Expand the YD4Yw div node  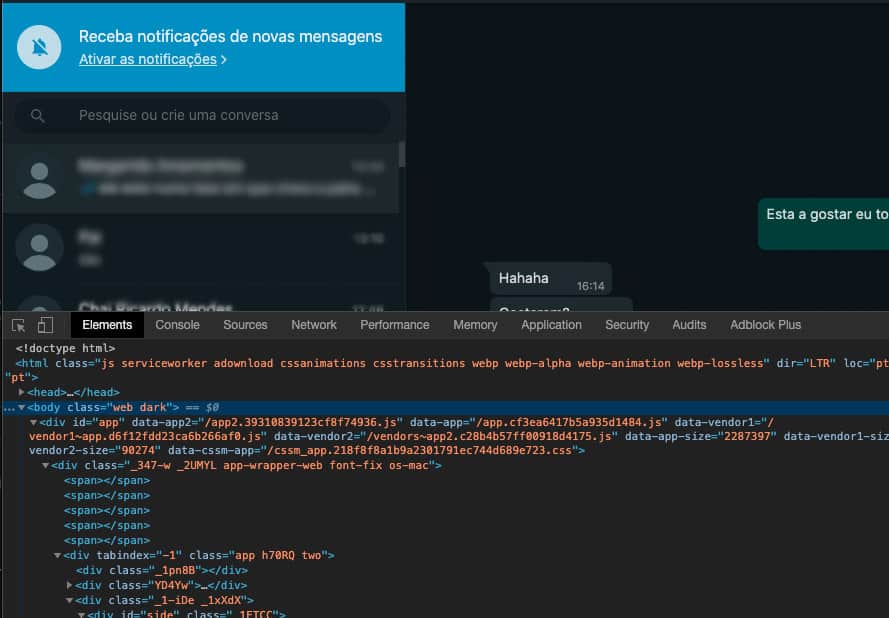click(x=70, y=585)
